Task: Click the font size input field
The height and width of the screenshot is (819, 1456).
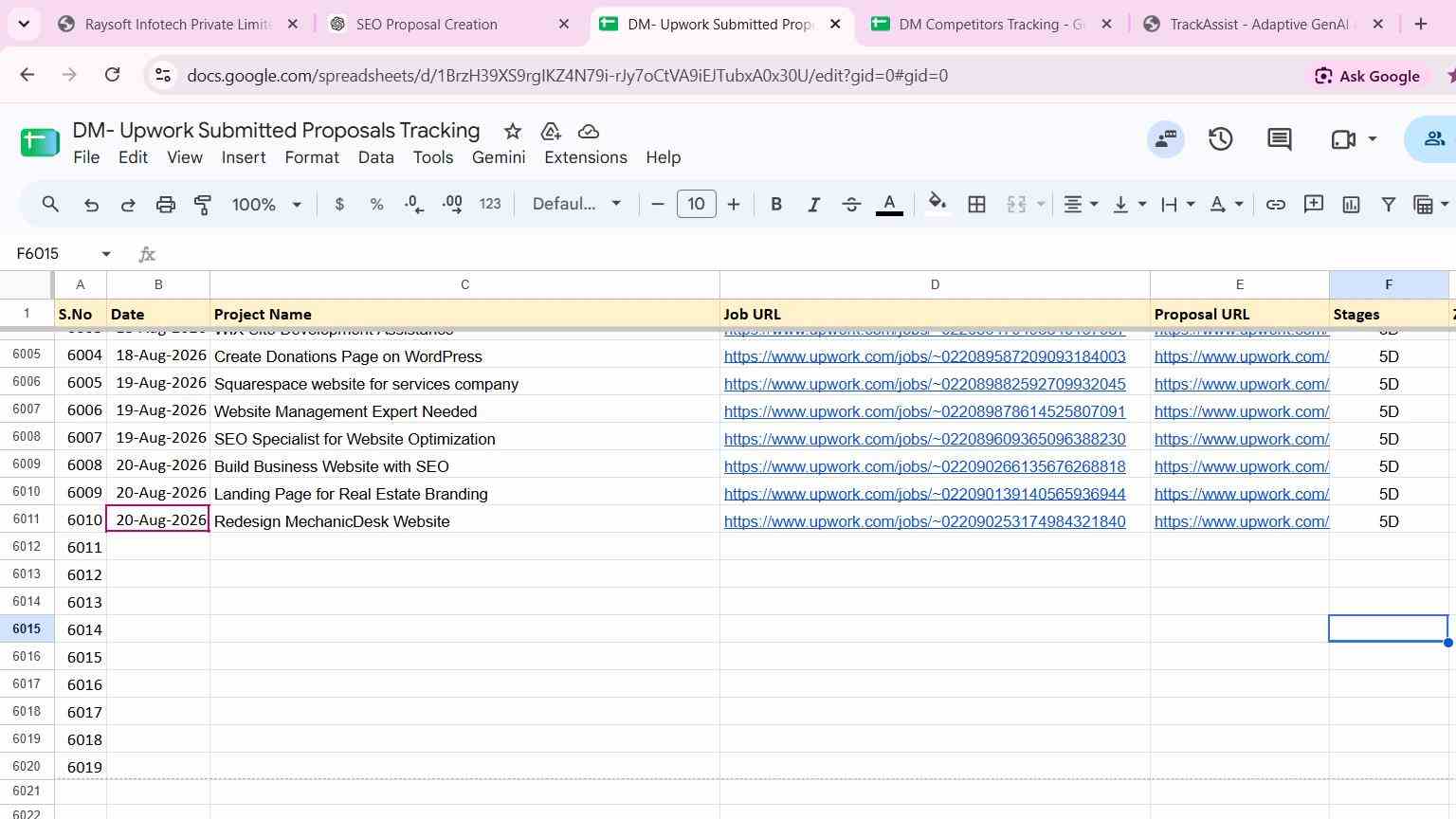Action: pos(697,205)
